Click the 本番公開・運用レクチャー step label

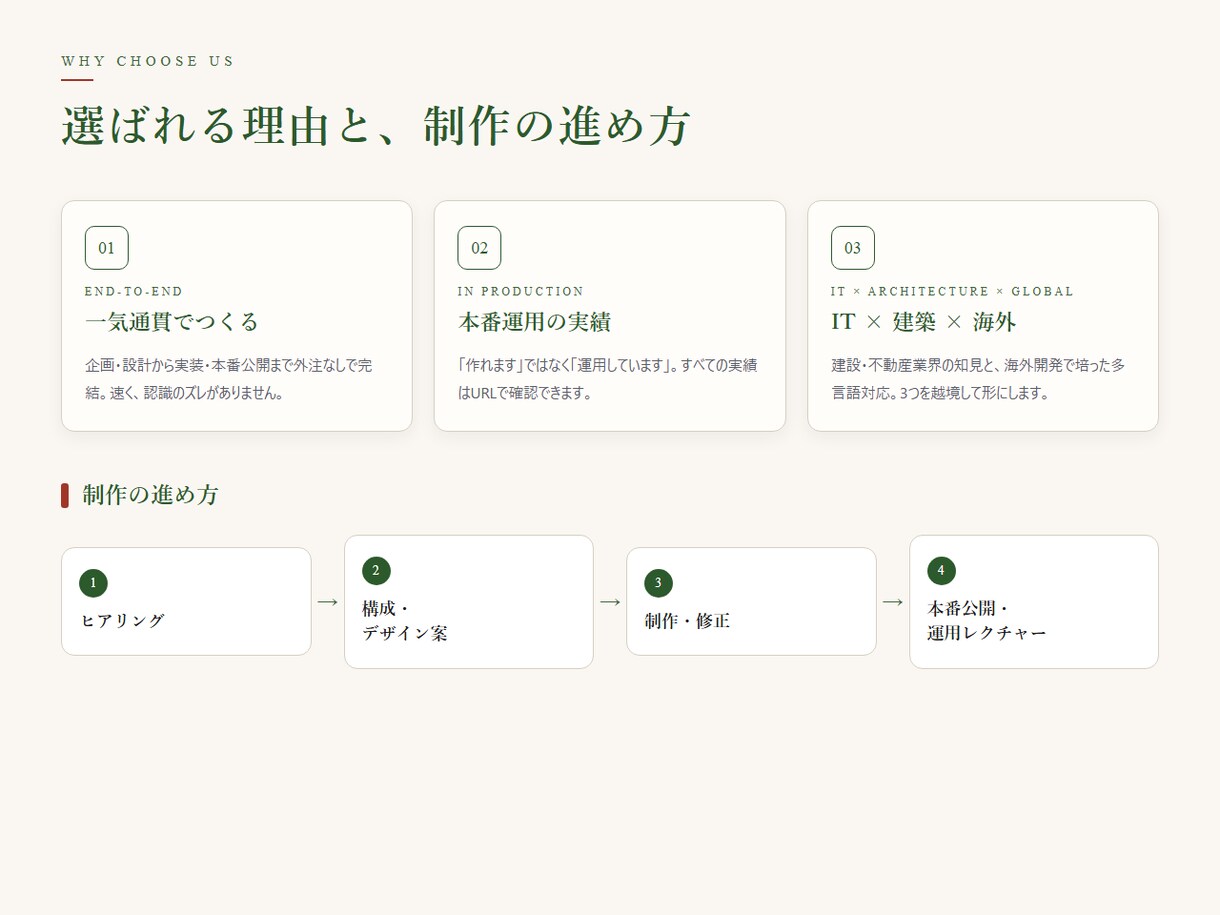987,621
